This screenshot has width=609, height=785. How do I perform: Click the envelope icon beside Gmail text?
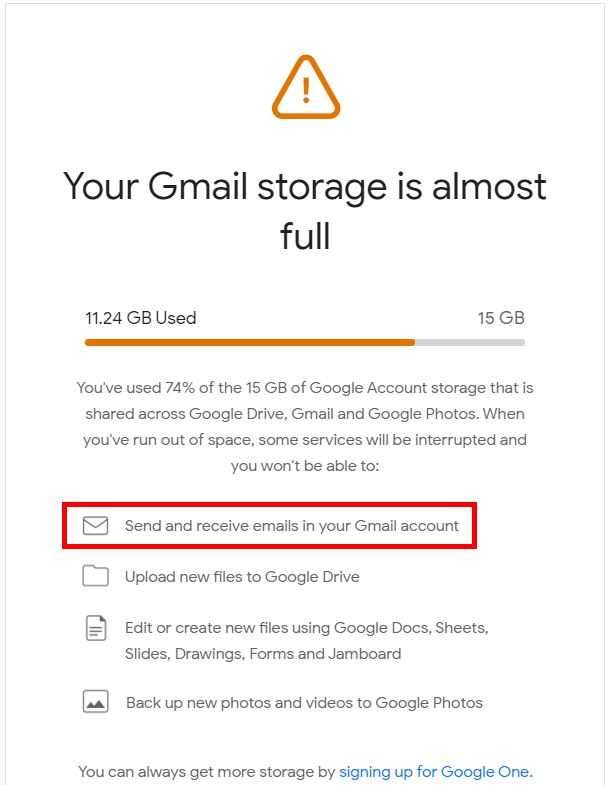(95, 525)
